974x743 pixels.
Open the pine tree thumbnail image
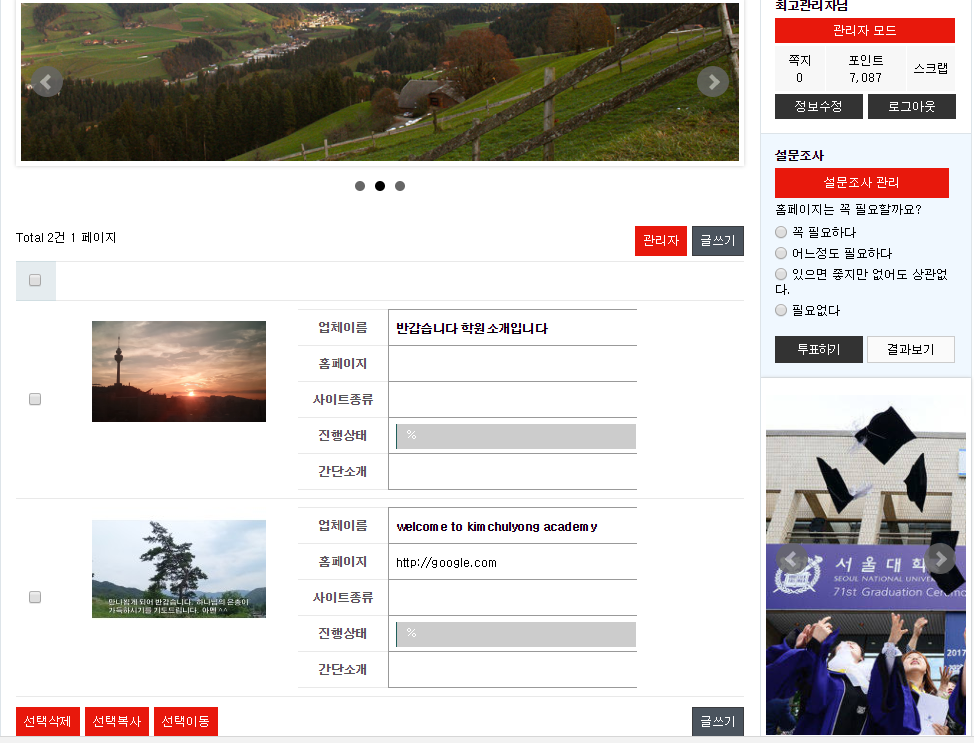coord(179,568)
